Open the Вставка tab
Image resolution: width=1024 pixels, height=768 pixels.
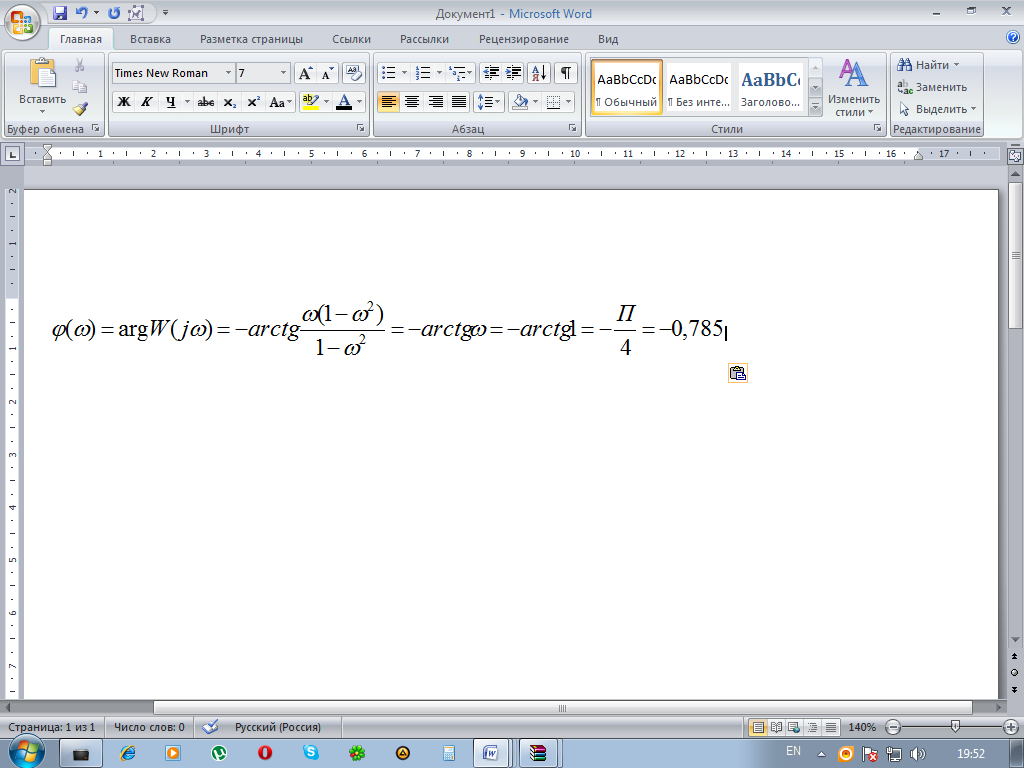coord(150,39)
